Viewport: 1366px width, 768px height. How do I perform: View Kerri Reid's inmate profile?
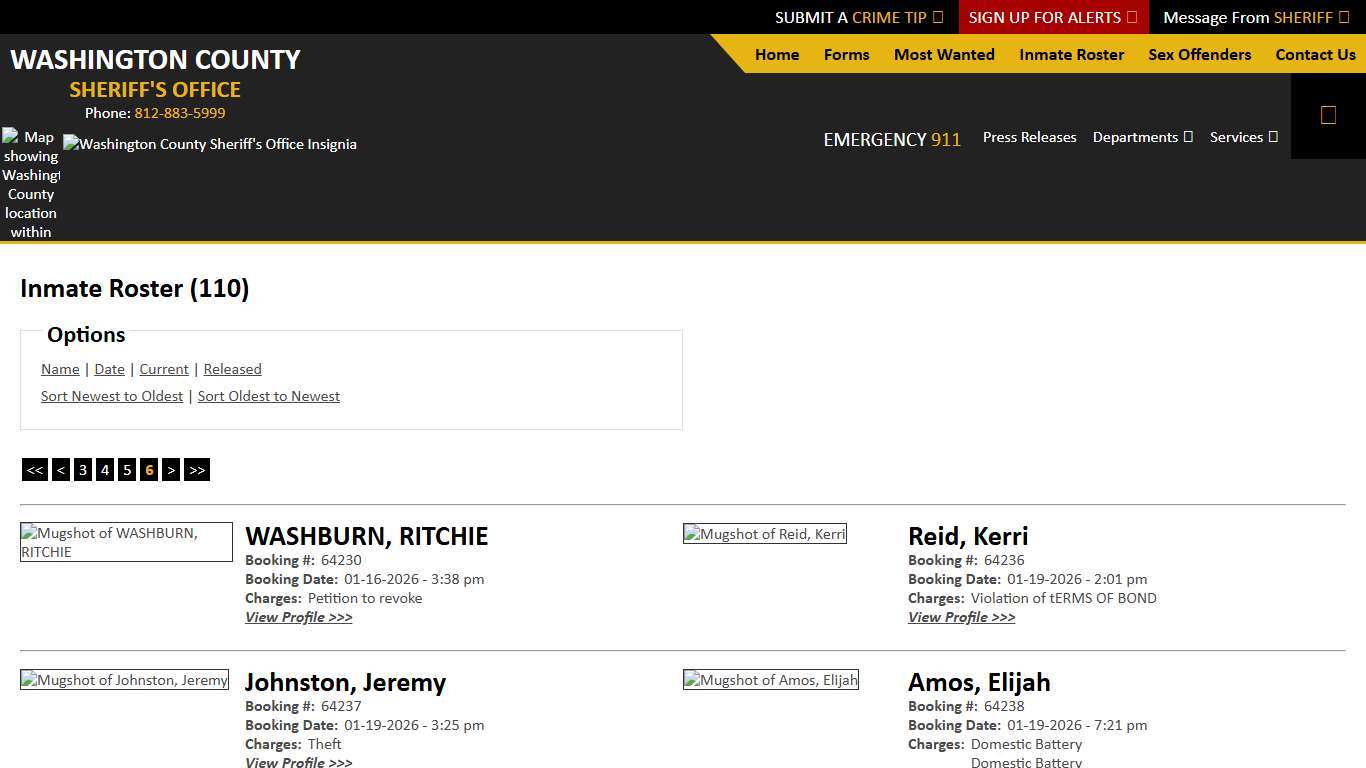[961, 617]
